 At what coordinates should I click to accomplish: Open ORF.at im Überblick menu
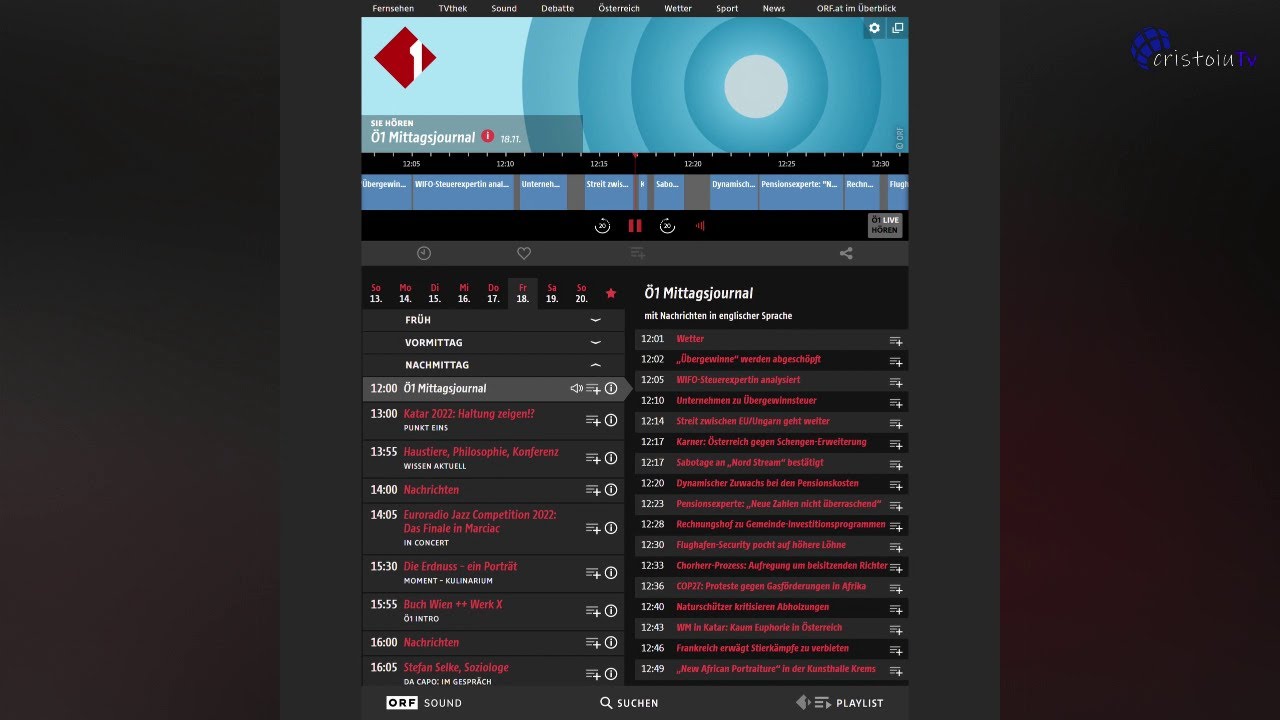(856, 8)
